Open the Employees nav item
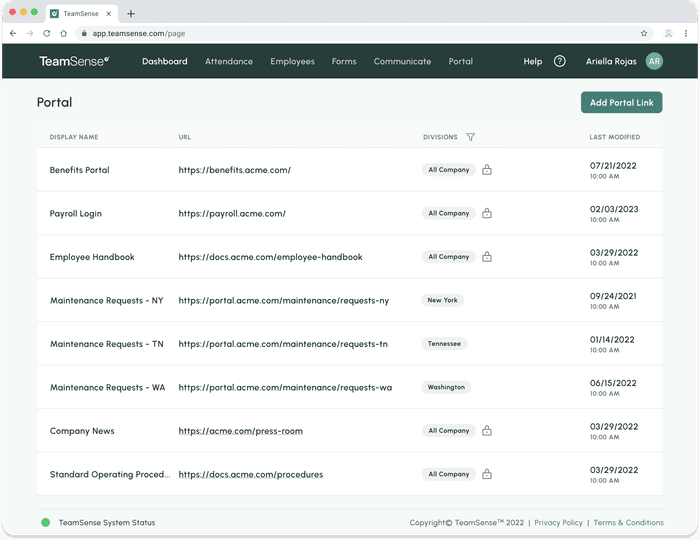 coord(292,62)
